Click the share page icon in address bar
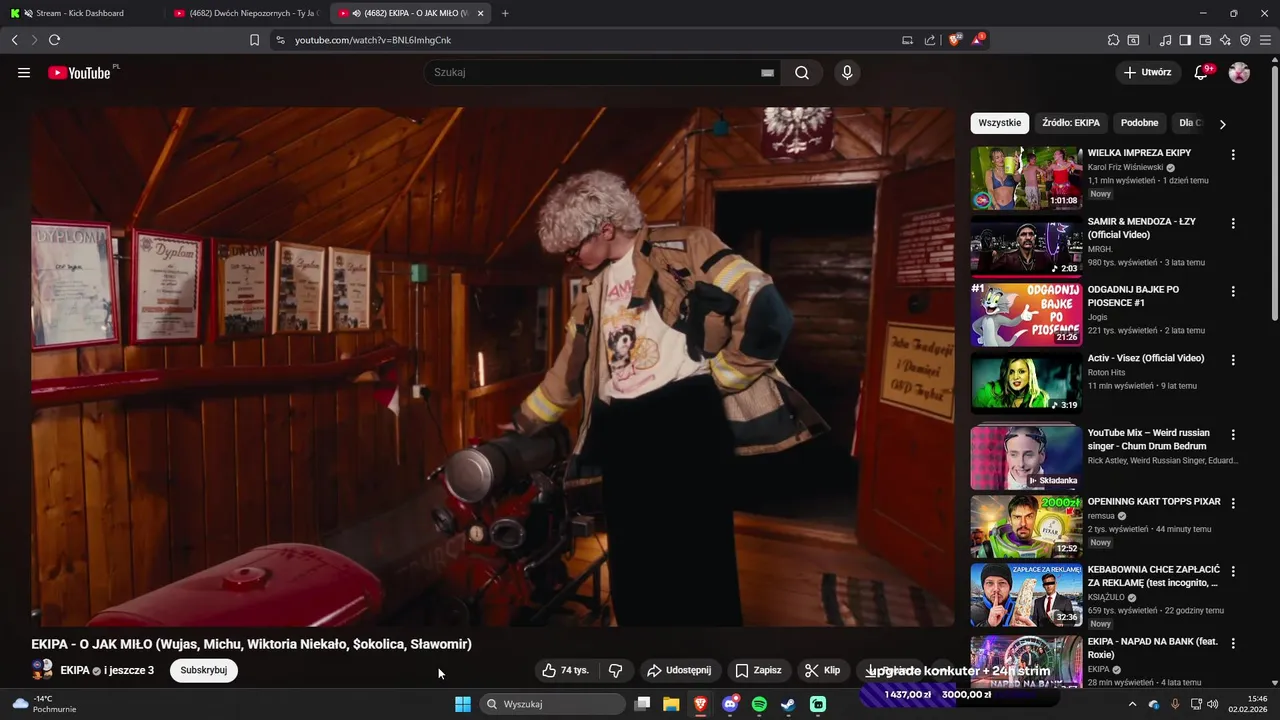The image size is (1280, 720). coord(930,40)
